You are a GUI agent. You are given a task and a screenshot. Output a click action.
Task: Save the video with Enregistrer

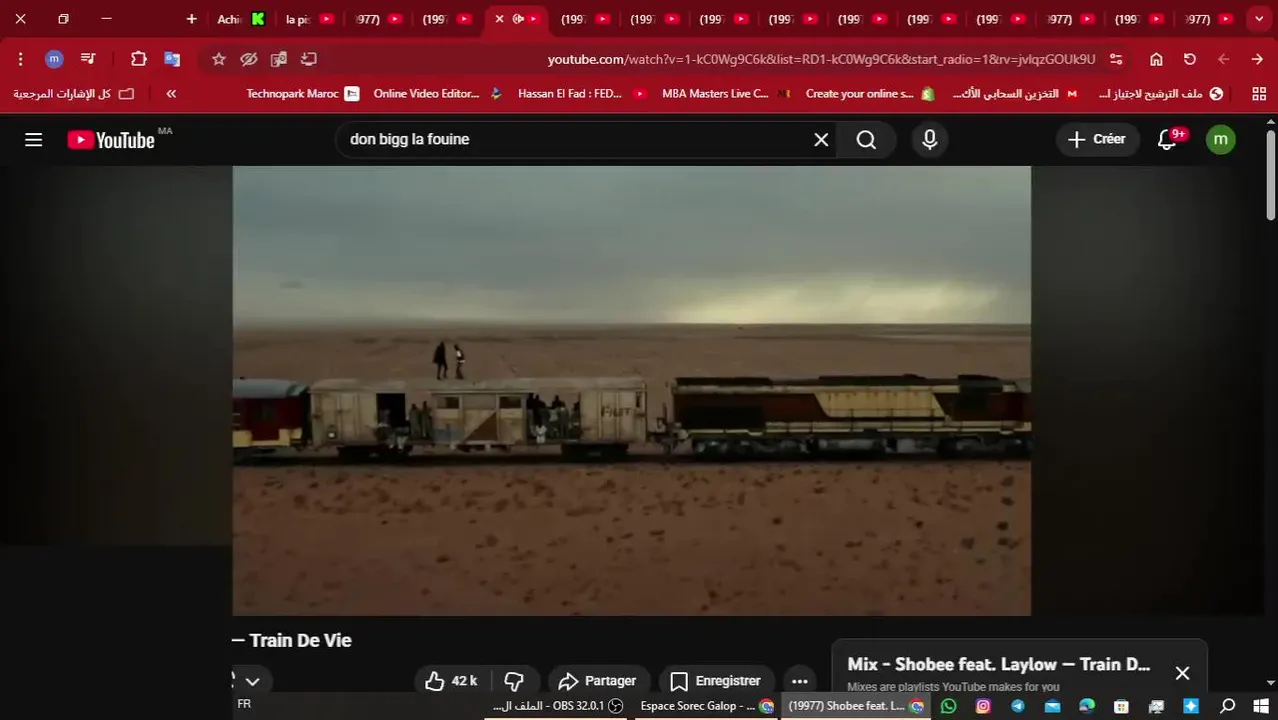coord(716,681)
